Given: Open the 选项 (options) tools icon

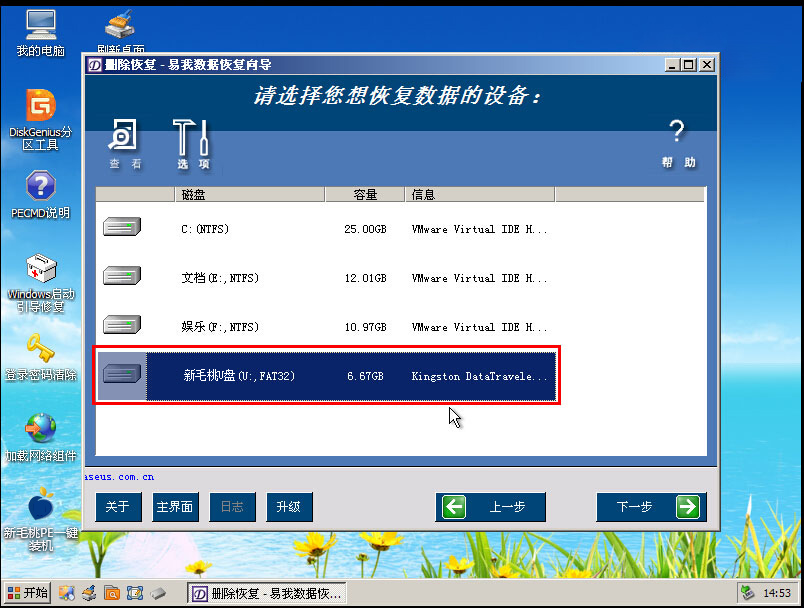Looking at the screenshot, I should click(x=191, y=137).
